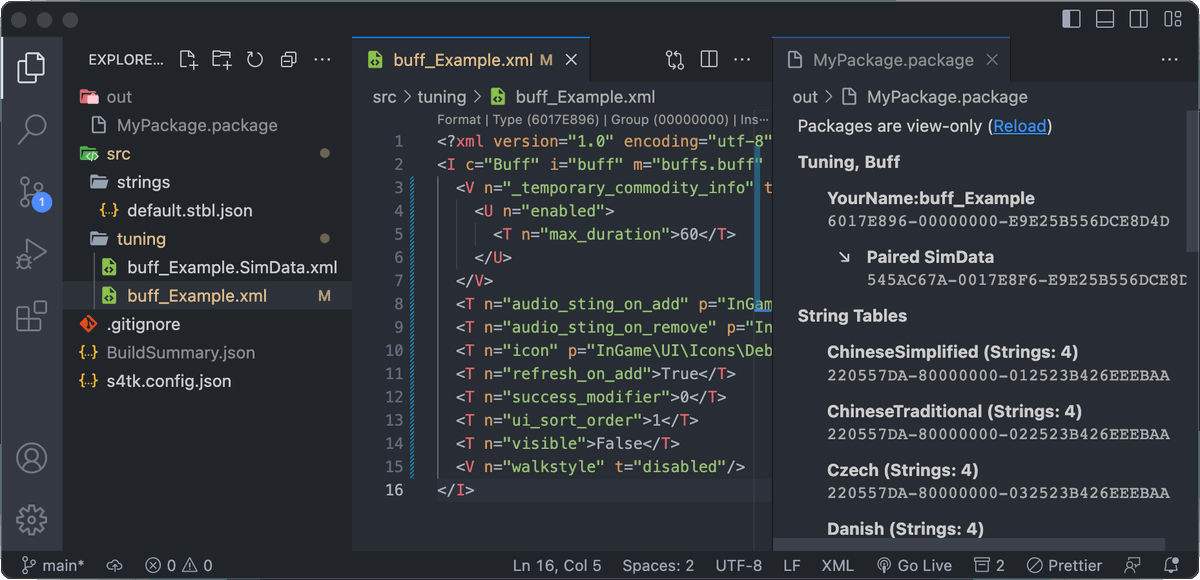Click the Reload link for packages
This screenshot has height=580, width=1200.
1019,126
